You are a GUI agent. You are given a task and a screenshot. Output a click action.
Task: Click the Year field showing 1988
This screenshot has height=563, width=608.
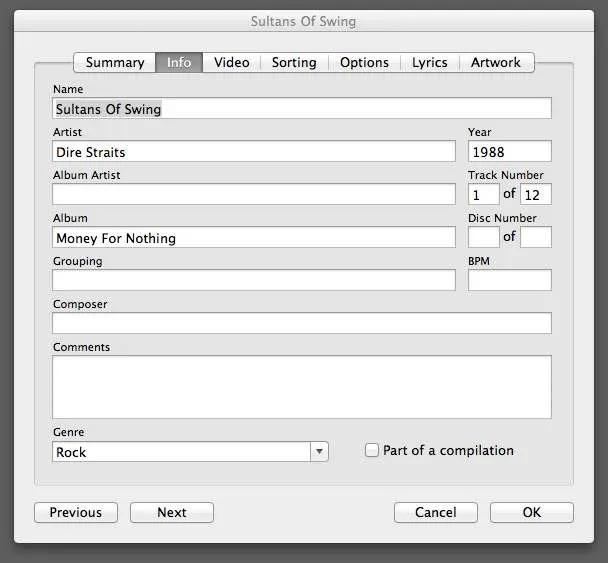tap(509, 152)
